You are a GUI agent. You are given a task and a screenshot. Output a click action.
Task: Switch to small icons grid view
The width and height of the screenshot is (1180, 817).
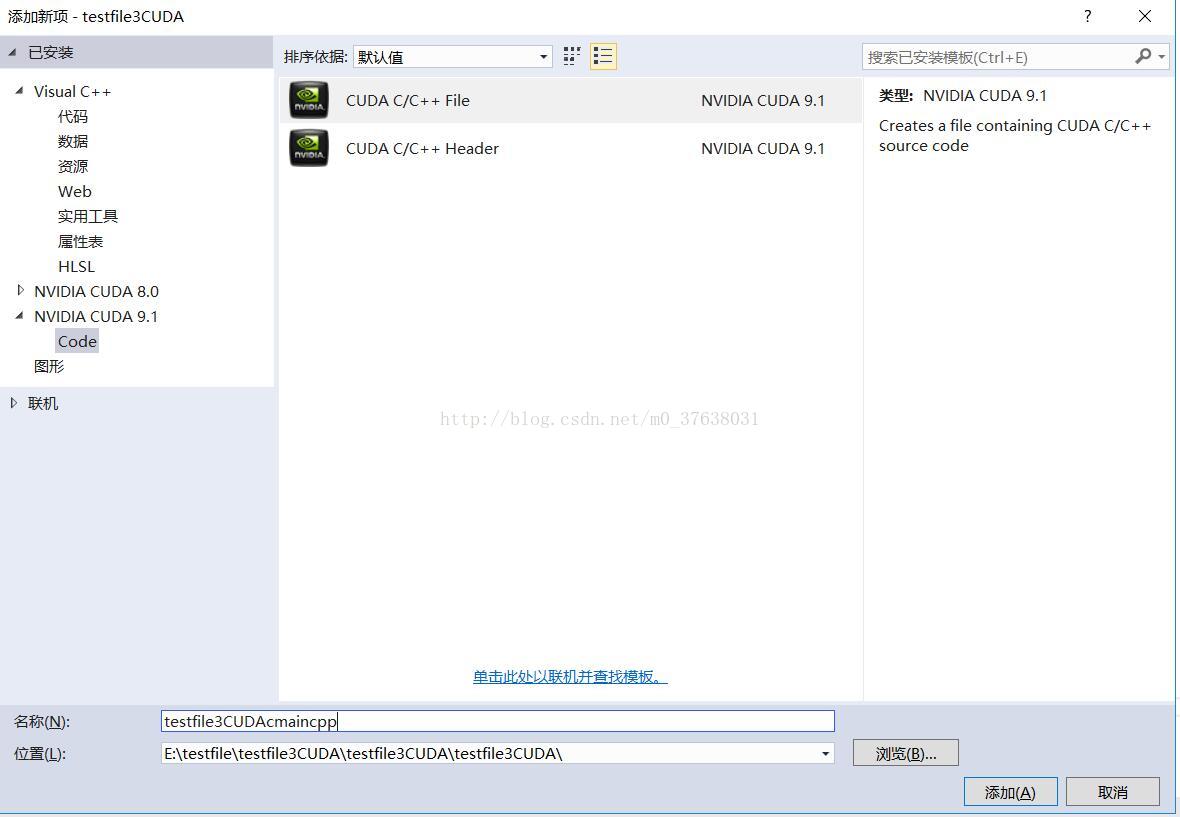(x=572, y=56)
